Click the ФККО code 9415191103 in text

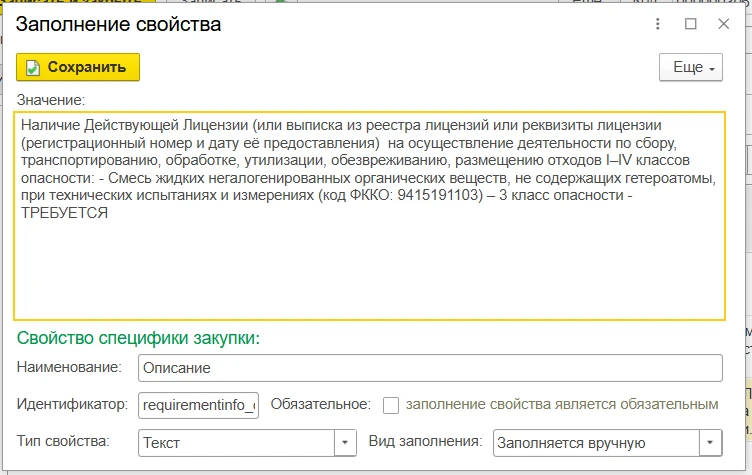[440, 195]
